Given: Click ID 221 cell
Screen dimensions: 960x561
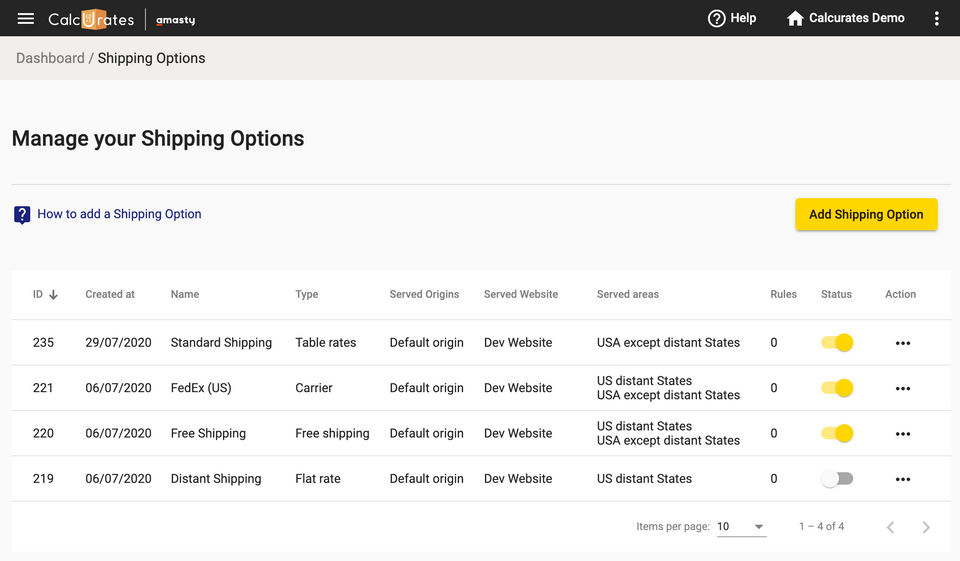Looking at the screenshot, I should (43, 388).
